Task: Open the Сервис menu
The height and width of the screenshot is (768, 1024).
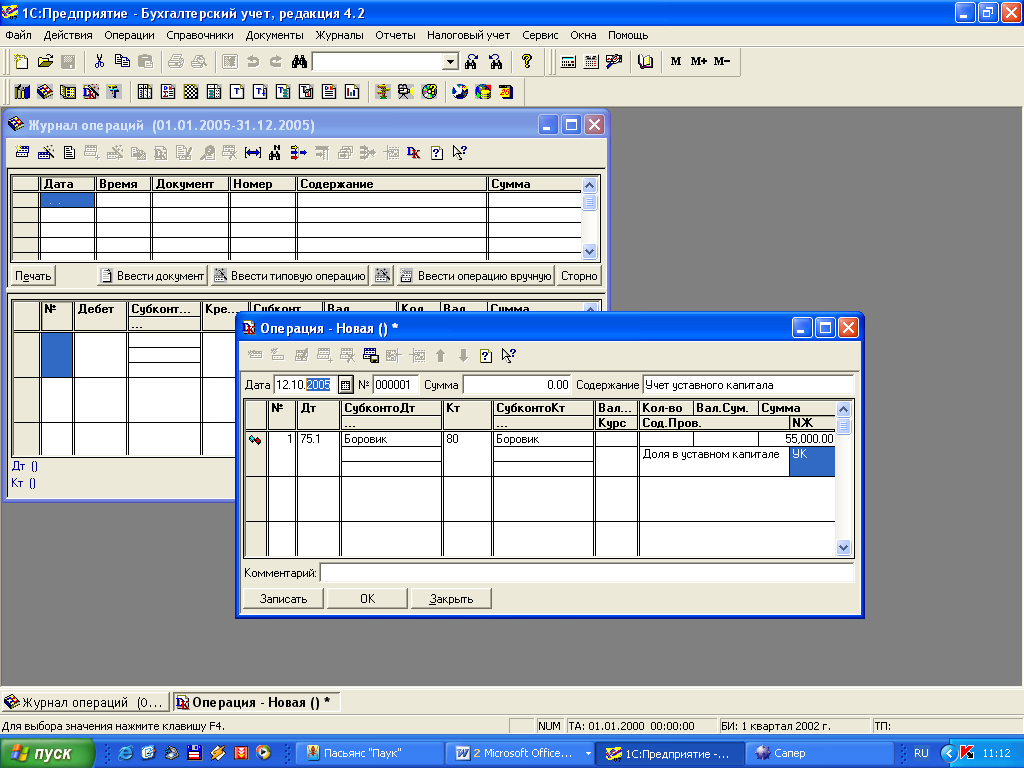Action: (540, 35)
